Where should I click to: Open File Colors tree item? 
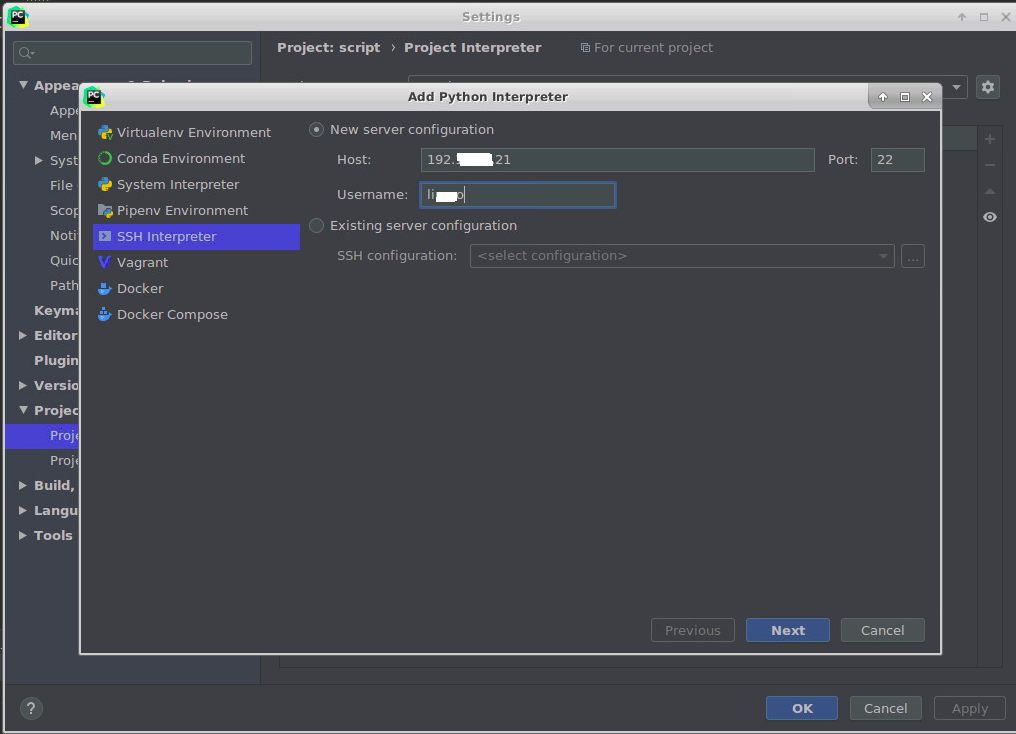[63, 185]
